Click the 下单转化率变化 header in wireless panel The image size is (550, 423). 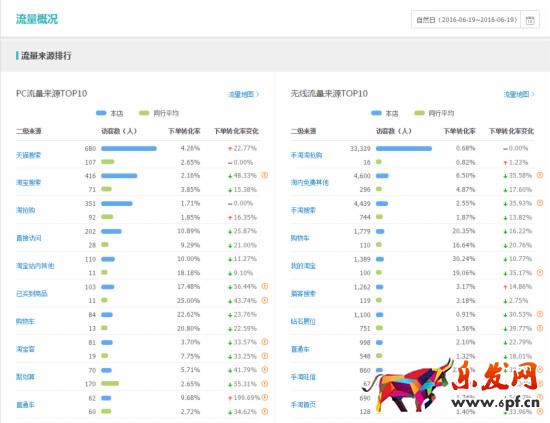[x=511, y=131]
